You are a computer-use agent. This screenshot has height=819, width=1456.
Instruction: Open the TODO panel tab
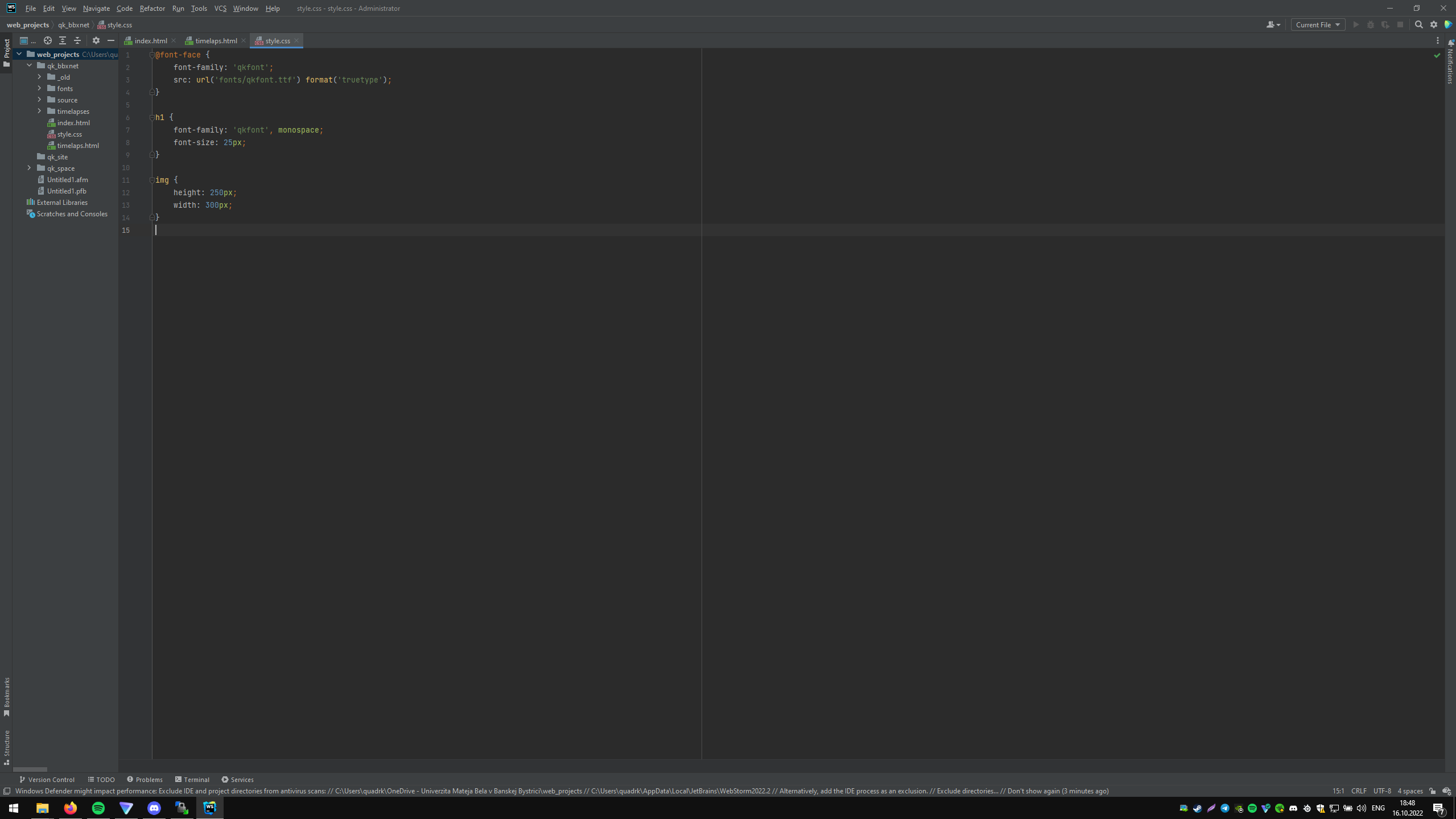point(101,779)
